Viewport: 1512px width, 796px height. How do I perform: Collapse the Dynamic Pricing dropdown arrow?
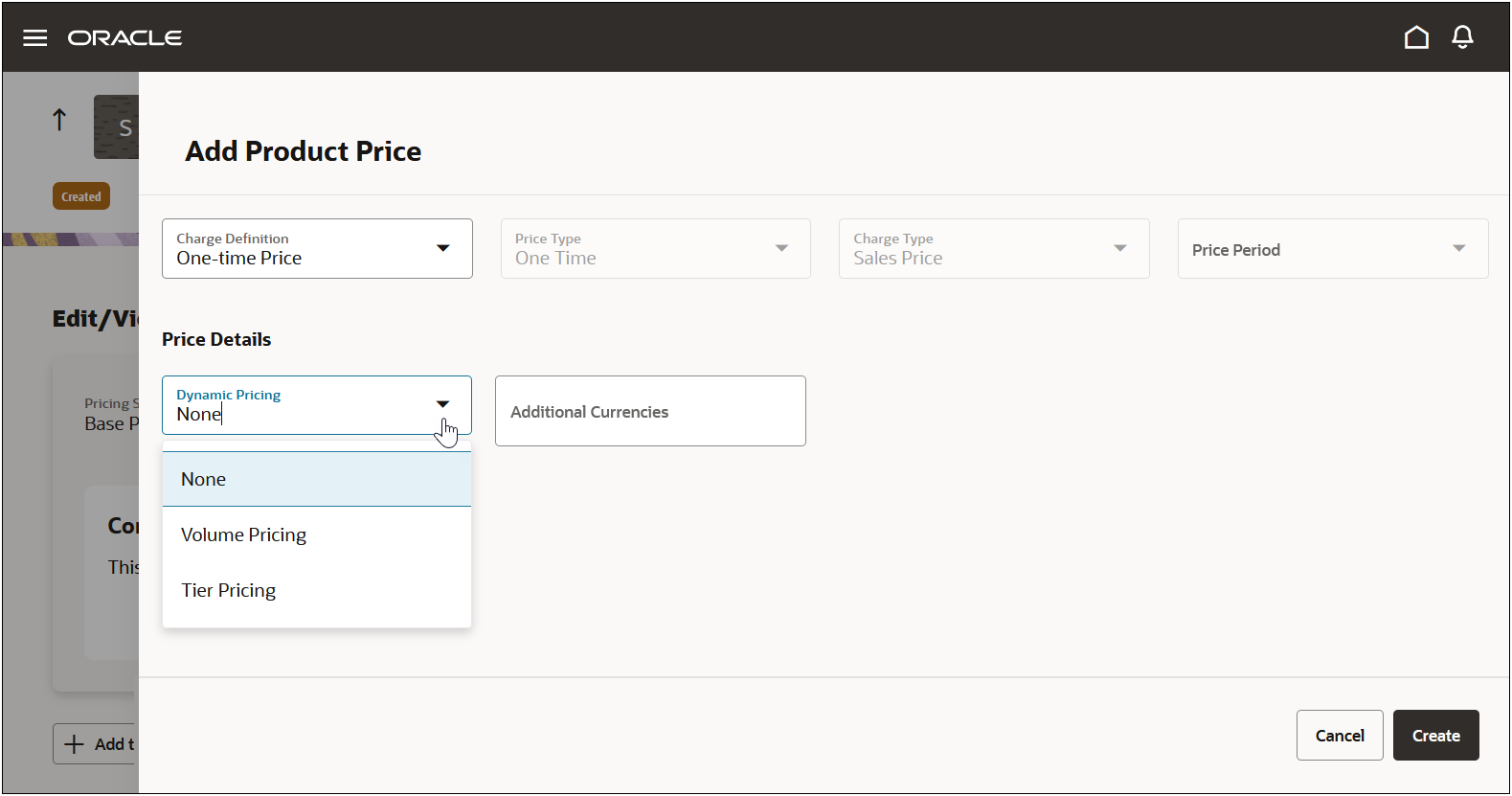(x=442, y=404)
